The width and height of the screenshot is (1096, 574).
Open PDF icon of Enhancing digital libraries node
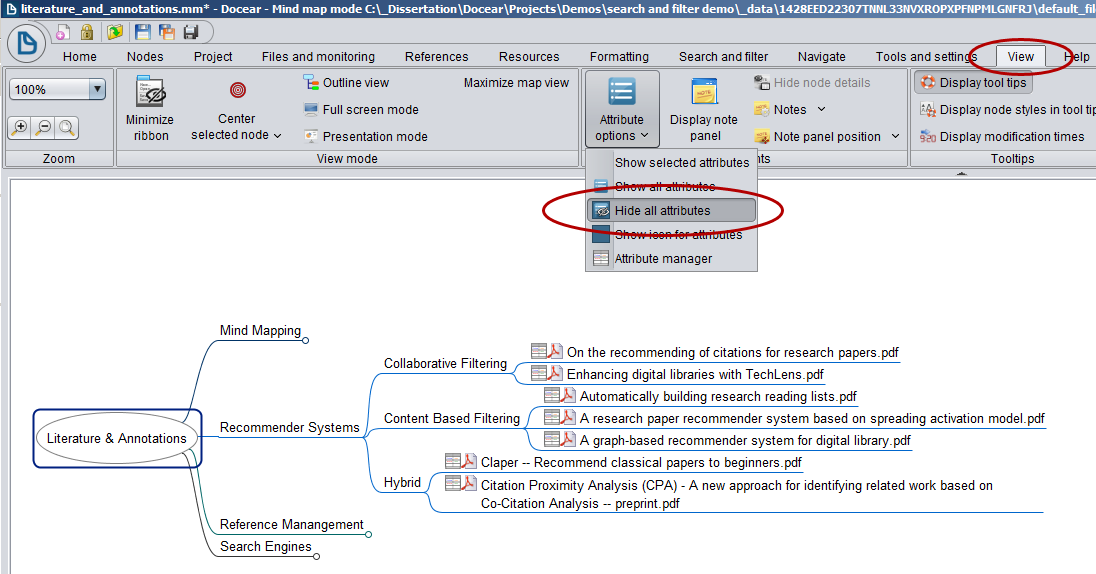(x=555, y=374)
